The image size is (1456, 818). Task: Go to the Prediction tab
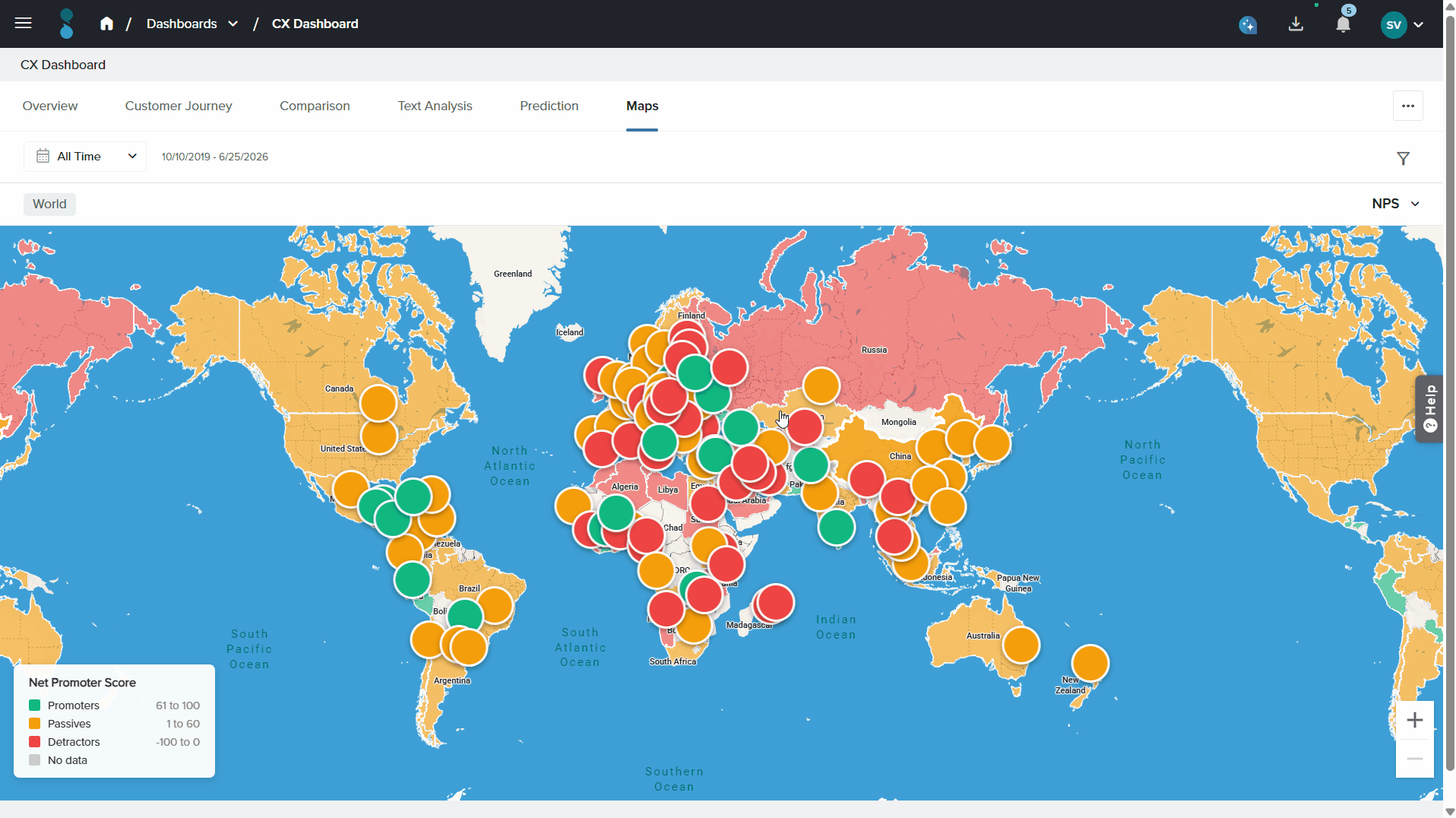[x=549, y=106]
